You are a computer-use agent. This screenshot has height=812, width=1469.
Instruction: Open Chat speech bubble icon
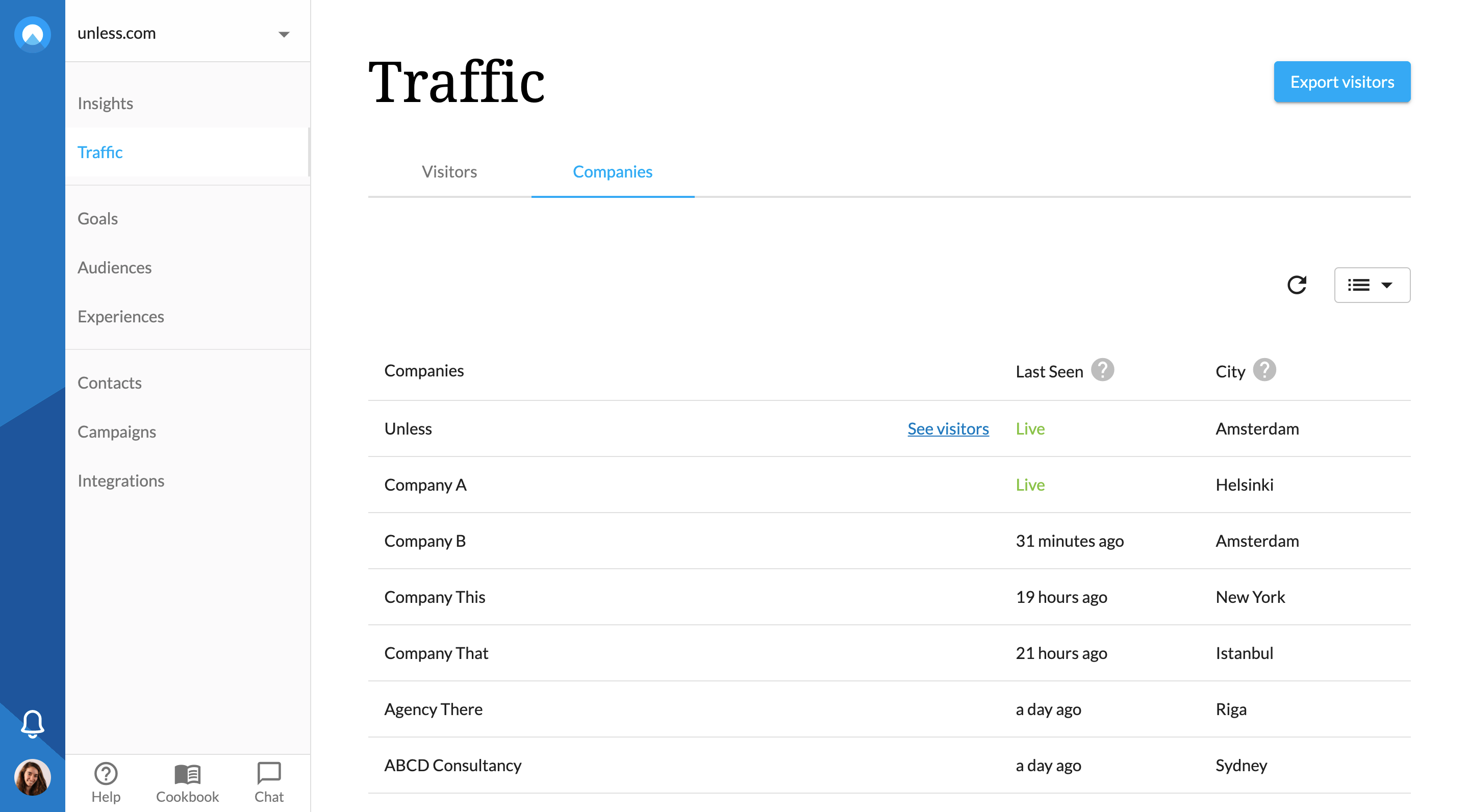click(269, 774)
